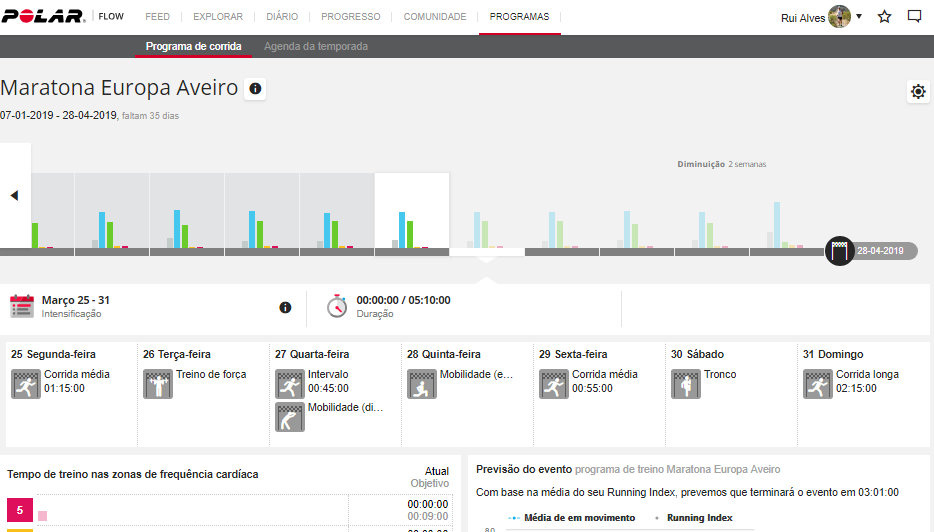Image resolution: width=934 pixels, height=532 pixels.
Task: Open Wednesday's Intervalo workout icon
Action: click(x=290, y=384)
